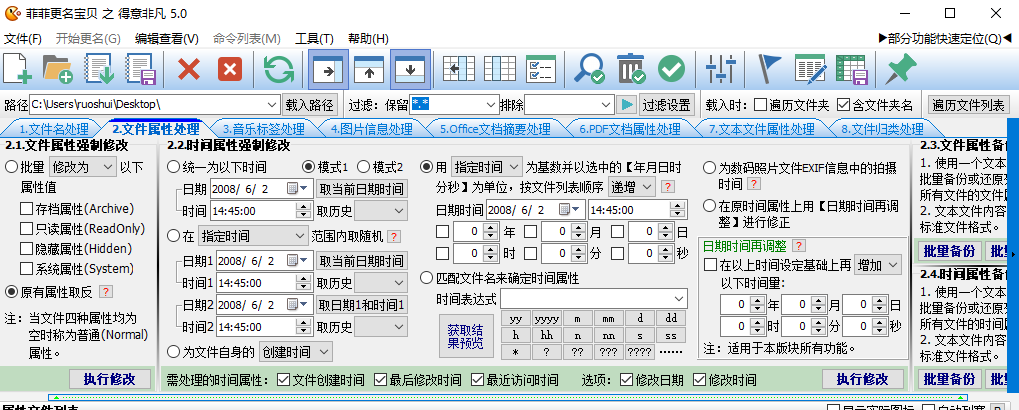
Task: Click the save file list icon
Action: coord(141,69)
